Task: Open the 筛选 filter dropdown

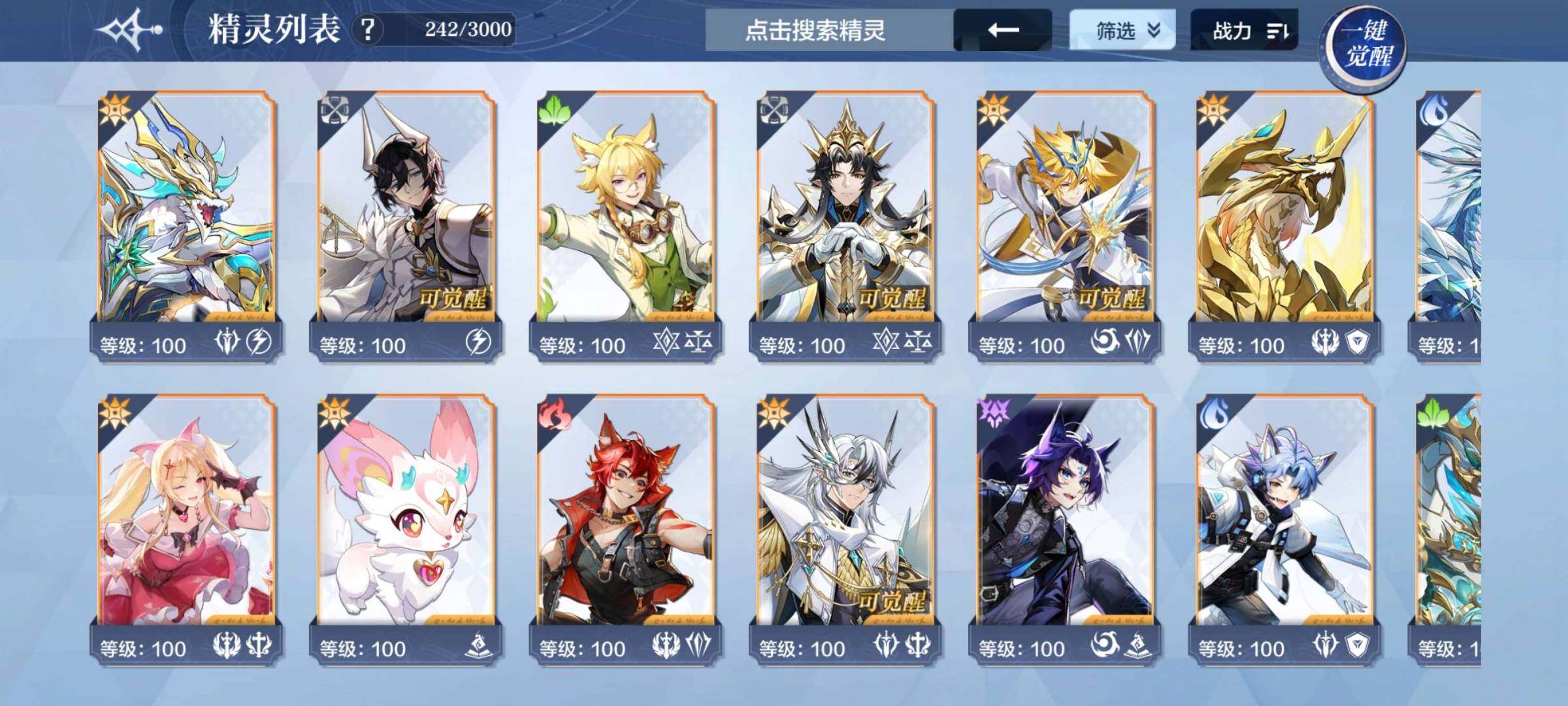Action: click(1122, 30)
